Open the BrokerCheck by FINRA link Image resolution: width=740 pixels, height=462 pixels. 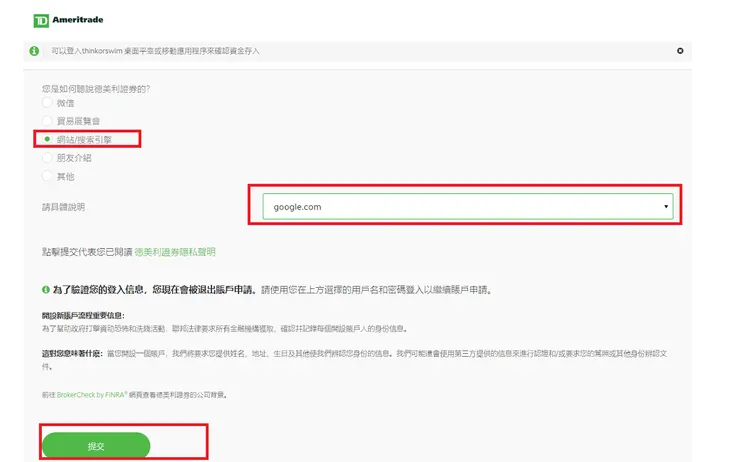91,395
